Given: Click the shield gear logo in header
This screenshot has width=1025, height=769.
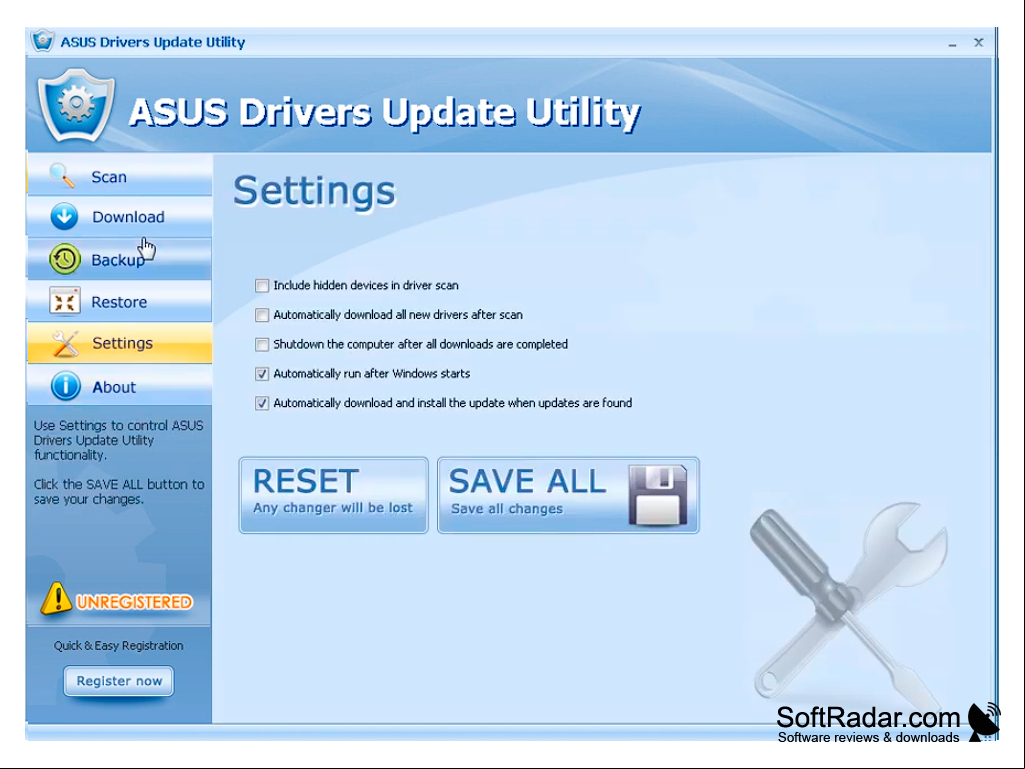Looking at the screenshot, I should (76, 106).
